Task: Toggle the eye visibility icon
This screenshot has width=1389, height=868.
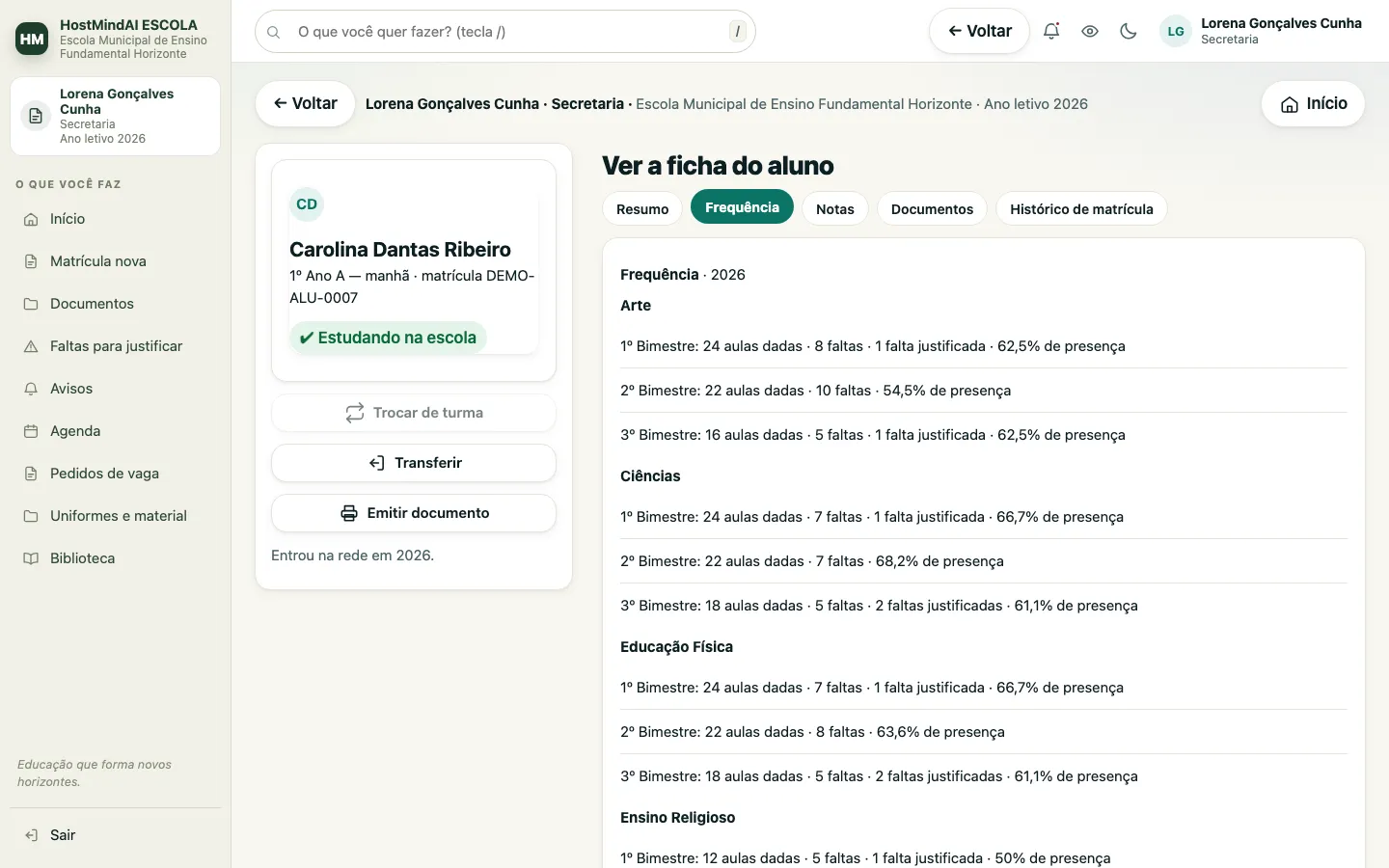Action: click(x=1090, y=31)
